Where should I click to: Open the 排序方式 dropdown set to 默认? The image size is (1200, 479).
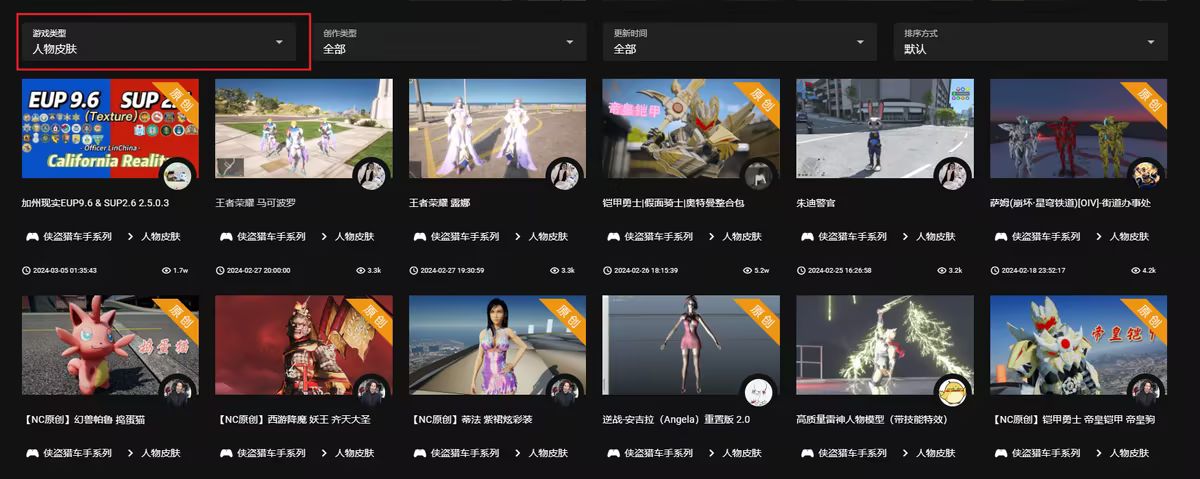[1030, 42]
